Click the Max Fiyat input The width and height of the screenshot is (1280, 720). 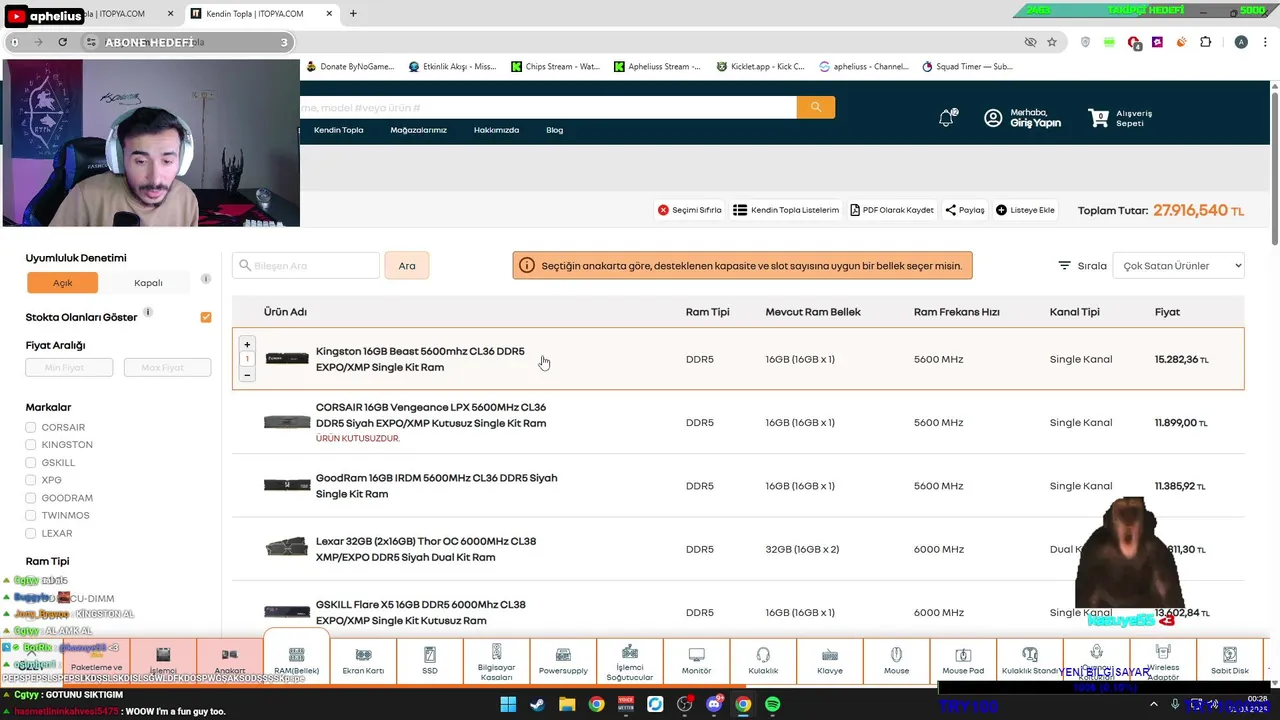[x=167, y=368]
